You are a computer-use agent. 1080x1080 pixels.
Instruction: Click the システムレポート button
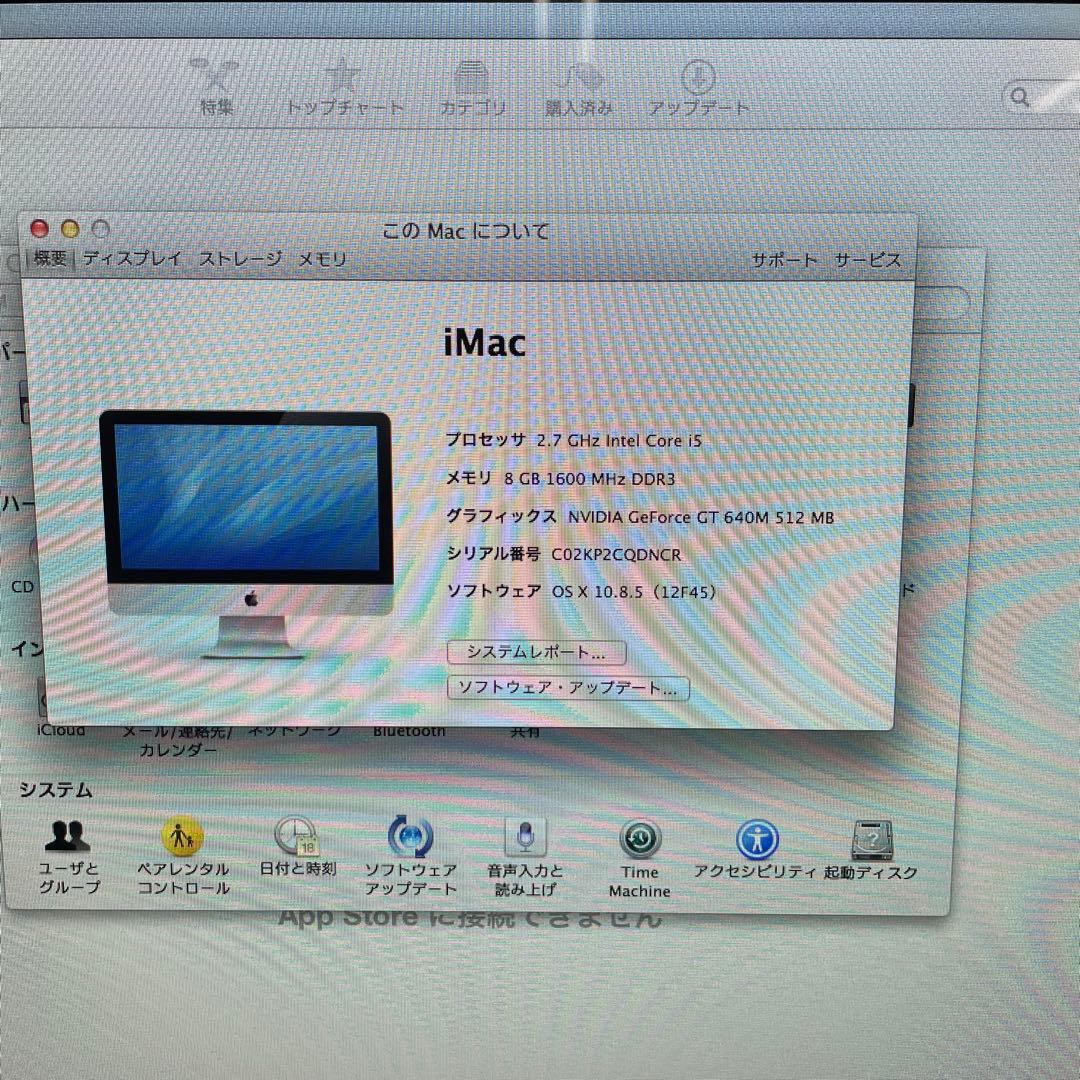pyautogui.click(x=537, y=652)
